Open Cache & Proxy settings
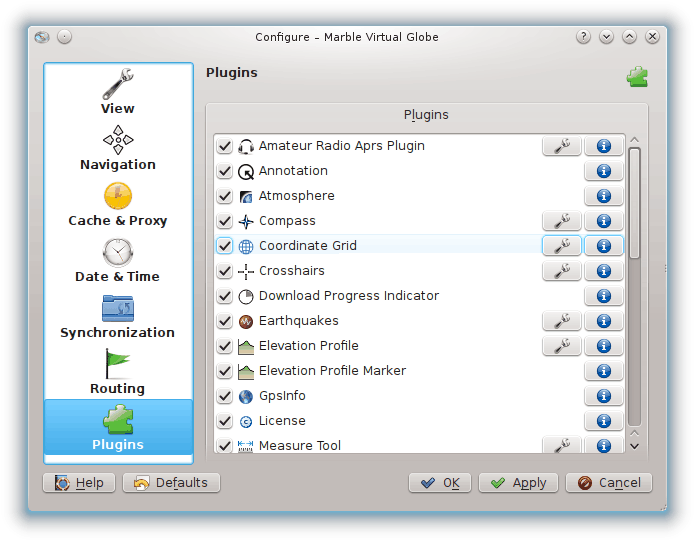Image resolution: width=694 pixels, height=540 pixels. [118, 204]
